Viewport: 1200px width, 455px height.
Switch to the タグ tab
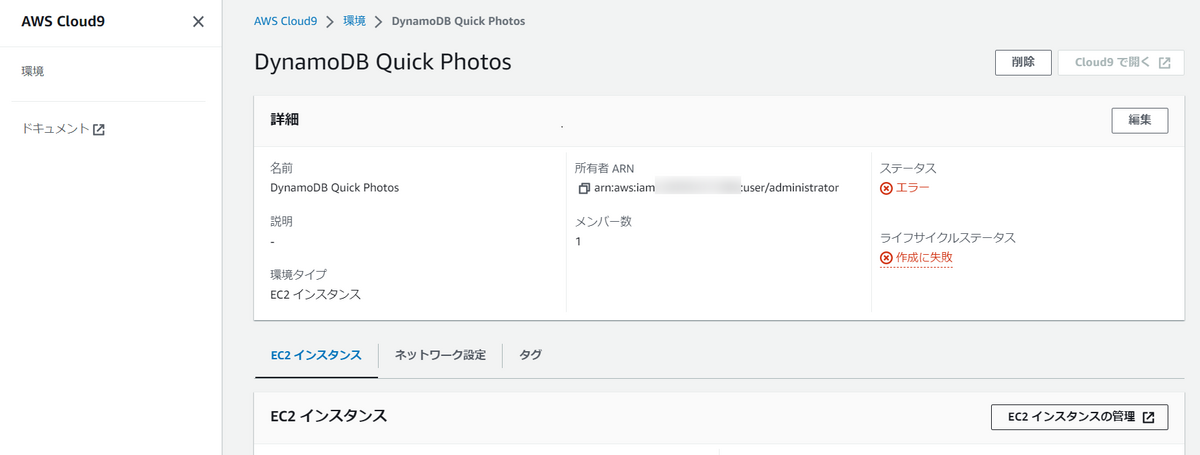[531, 356]
